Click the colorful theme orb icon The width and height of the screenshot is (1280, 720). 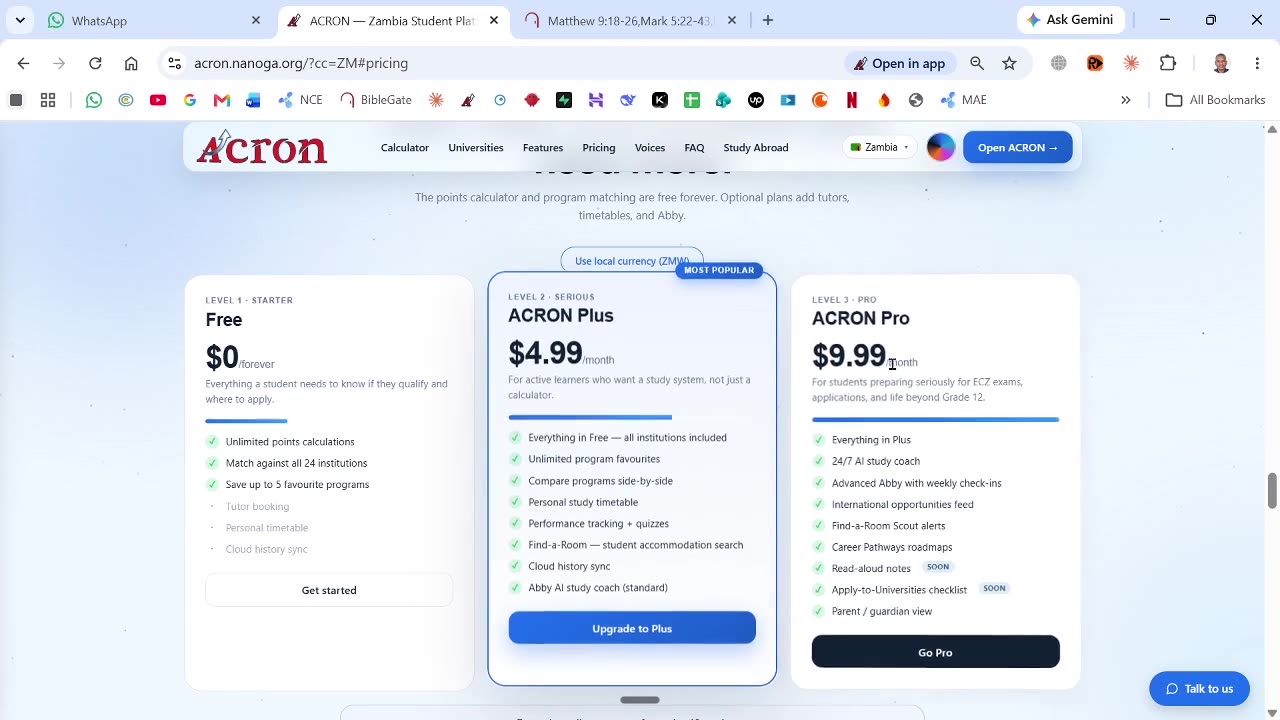(941, 147)
